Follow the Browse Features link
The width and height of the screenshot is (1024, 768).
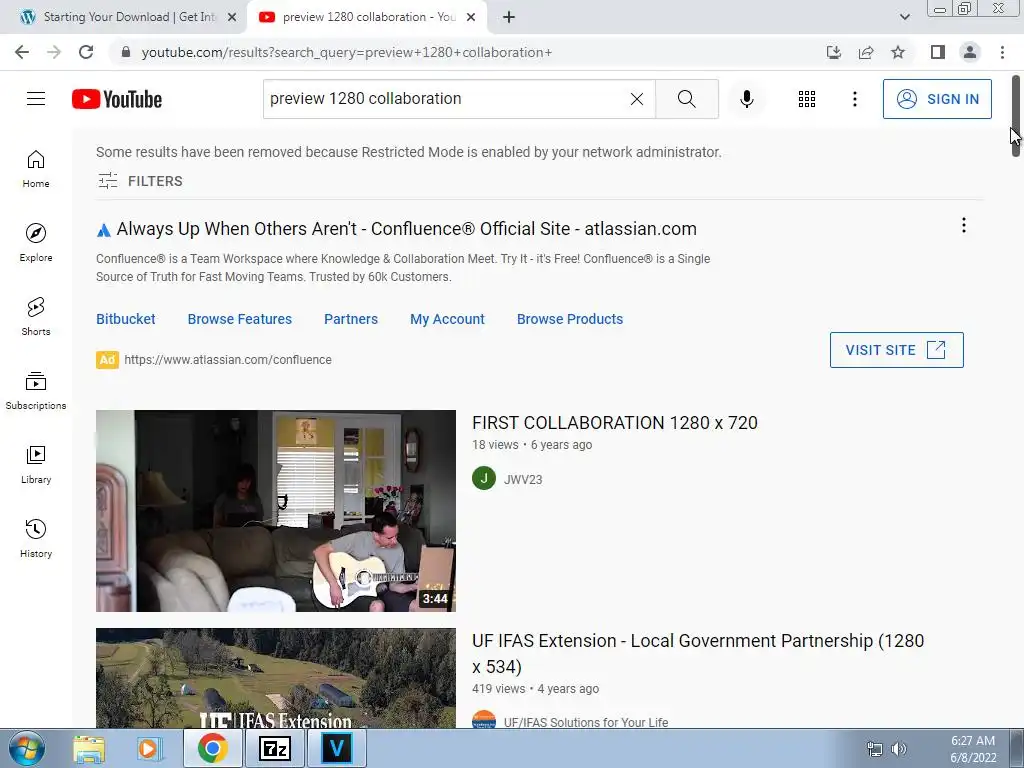point(240,319)
